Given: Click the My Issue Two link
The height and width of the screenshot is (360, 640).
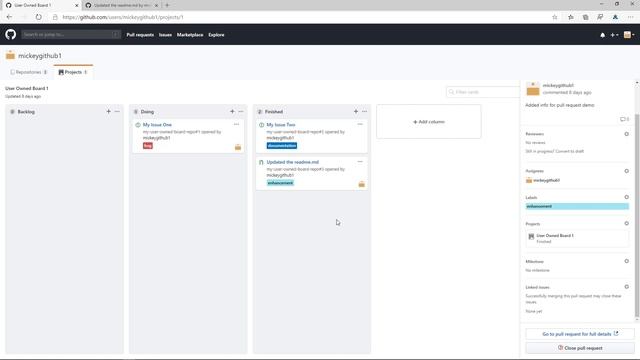Looking at the screenshot, I should (x=281, y=124).
